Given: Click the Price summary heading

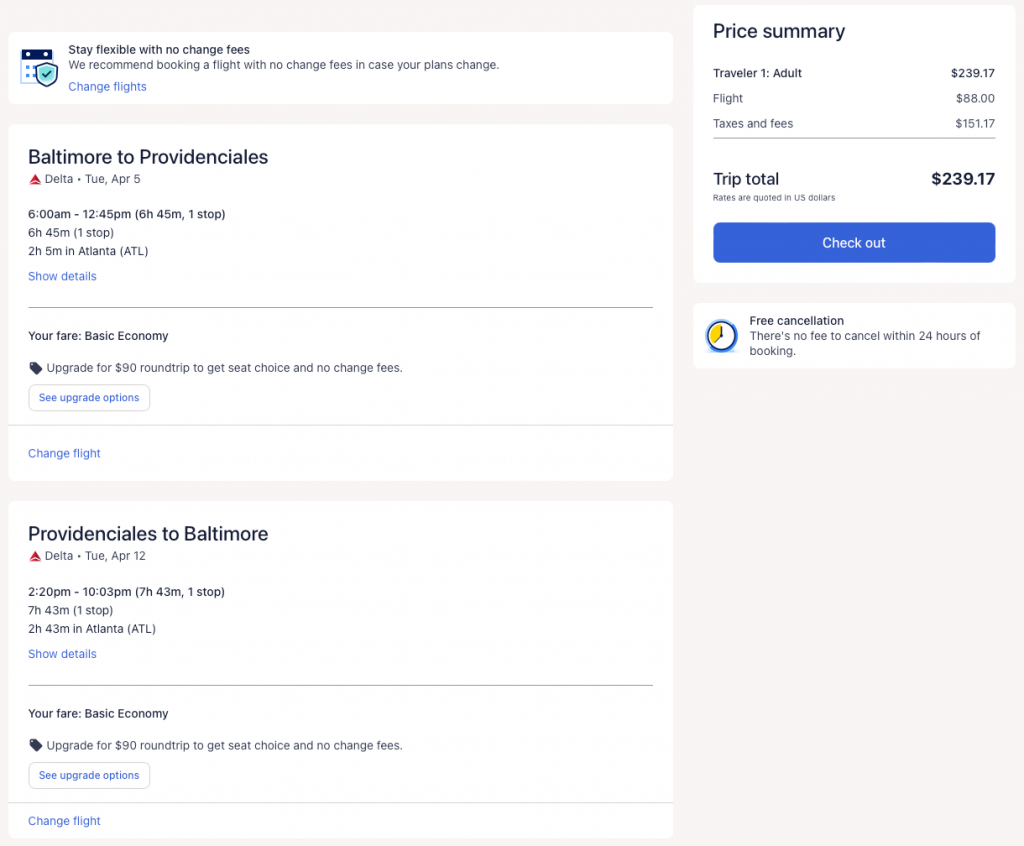Looking at the screenshot, I should click(x=778, y=31).
